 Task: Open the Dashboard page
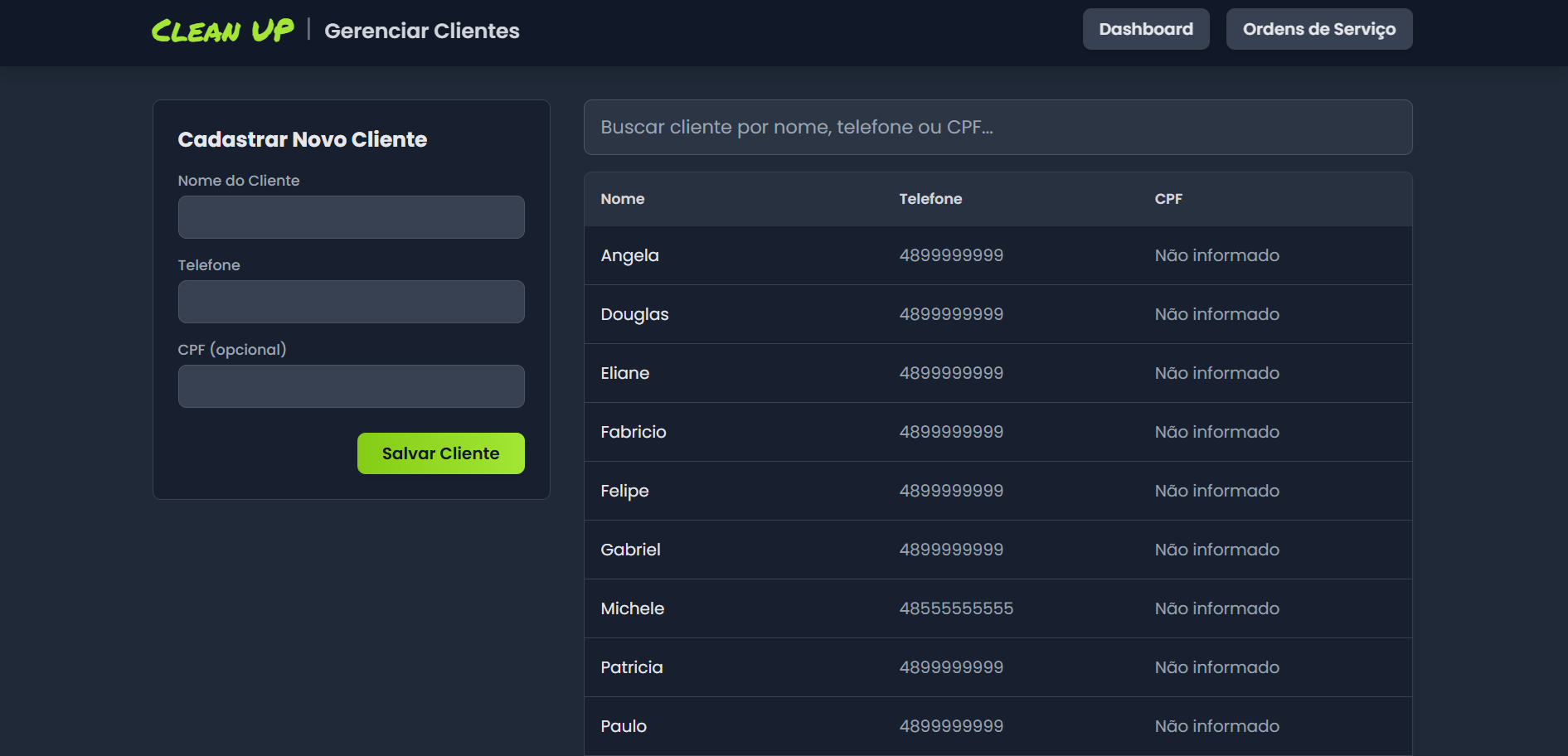point(1146,29)
